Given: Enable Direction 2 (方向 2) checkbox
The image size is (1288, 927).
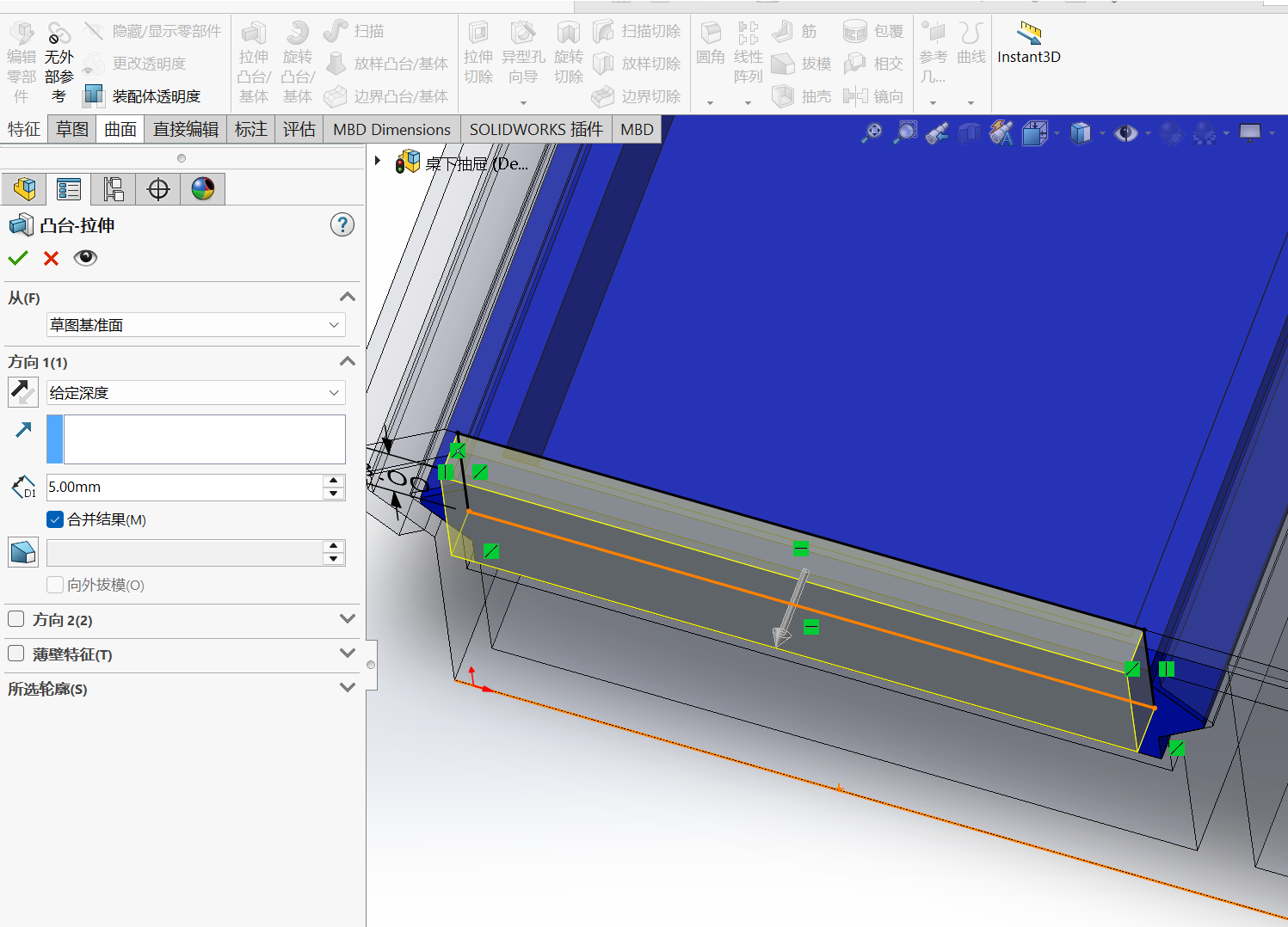Looking at the screenshot, I should tap(15, 619).
